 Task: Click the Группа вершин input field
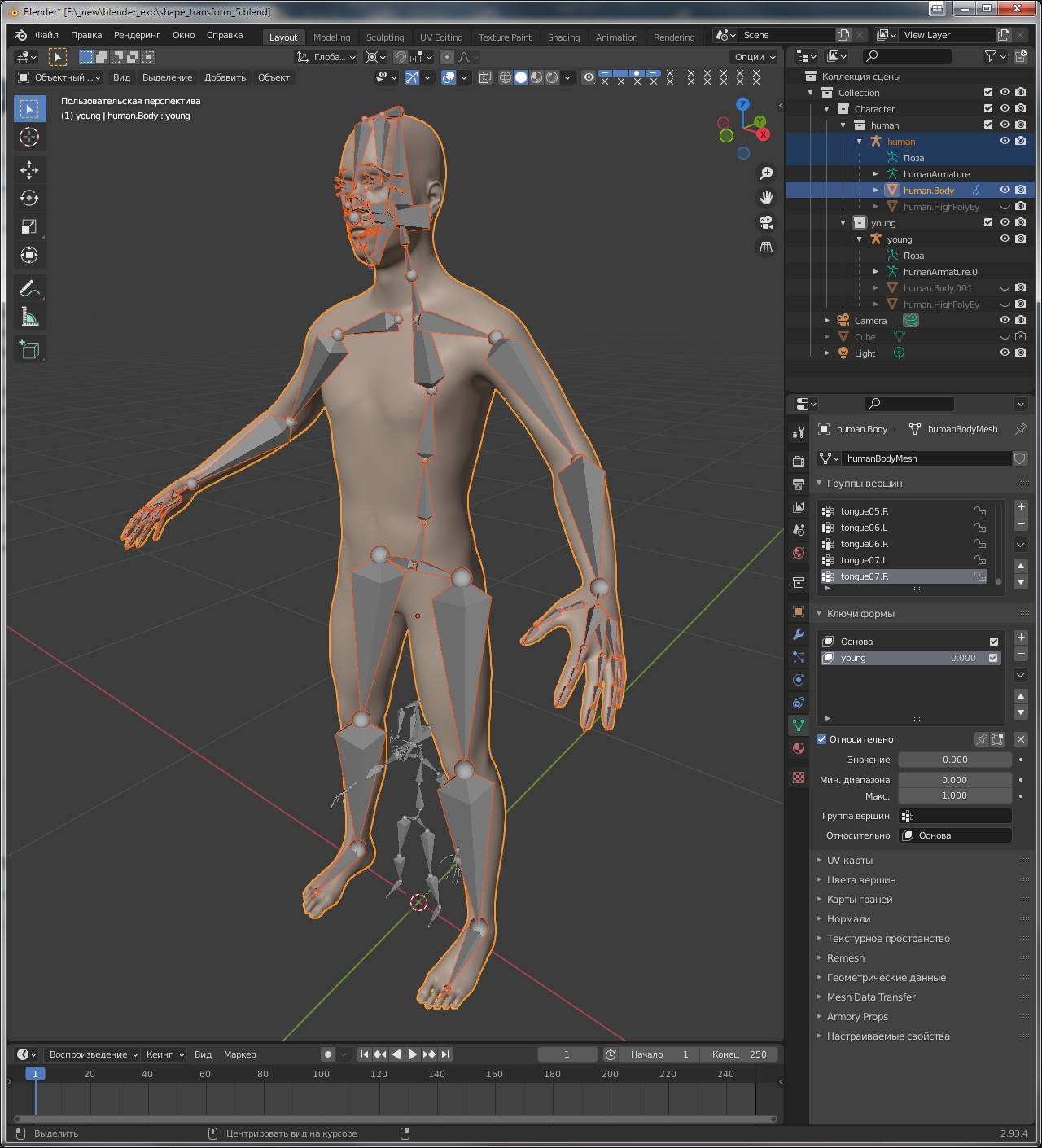pos(955,816)
